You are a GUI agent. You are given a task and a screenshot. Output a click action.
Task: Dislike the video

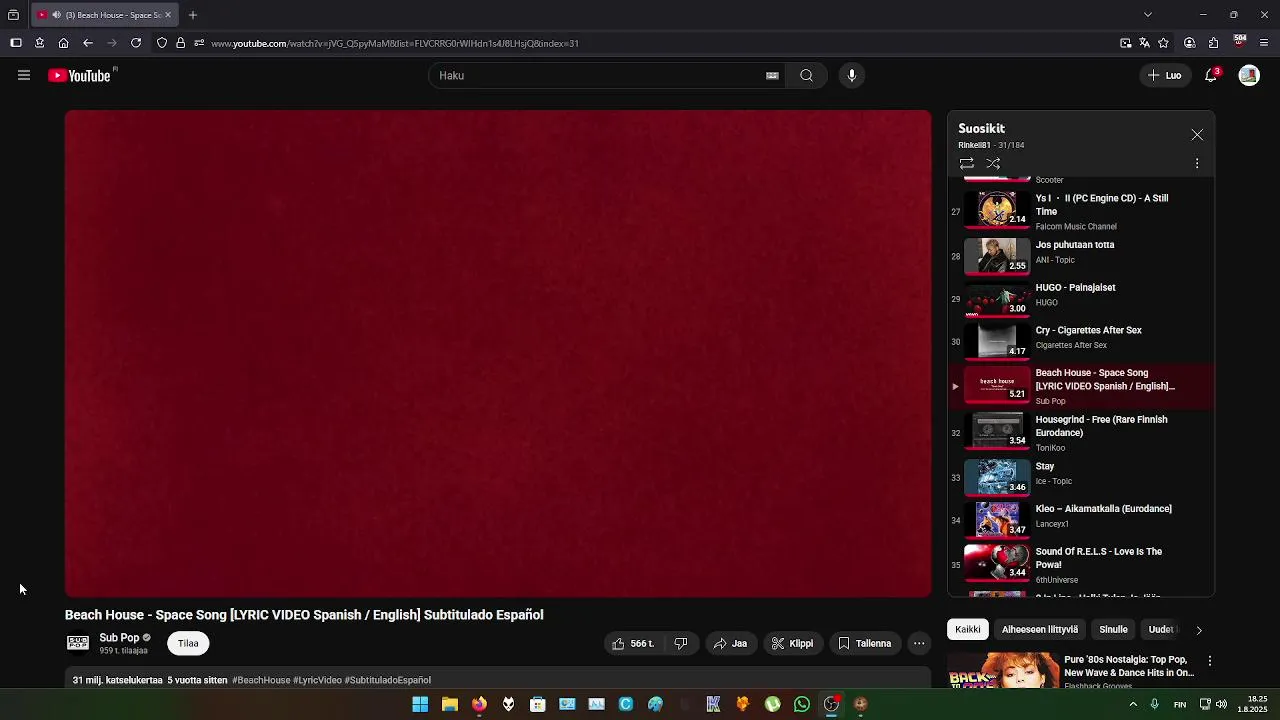(x=681, y=643)
